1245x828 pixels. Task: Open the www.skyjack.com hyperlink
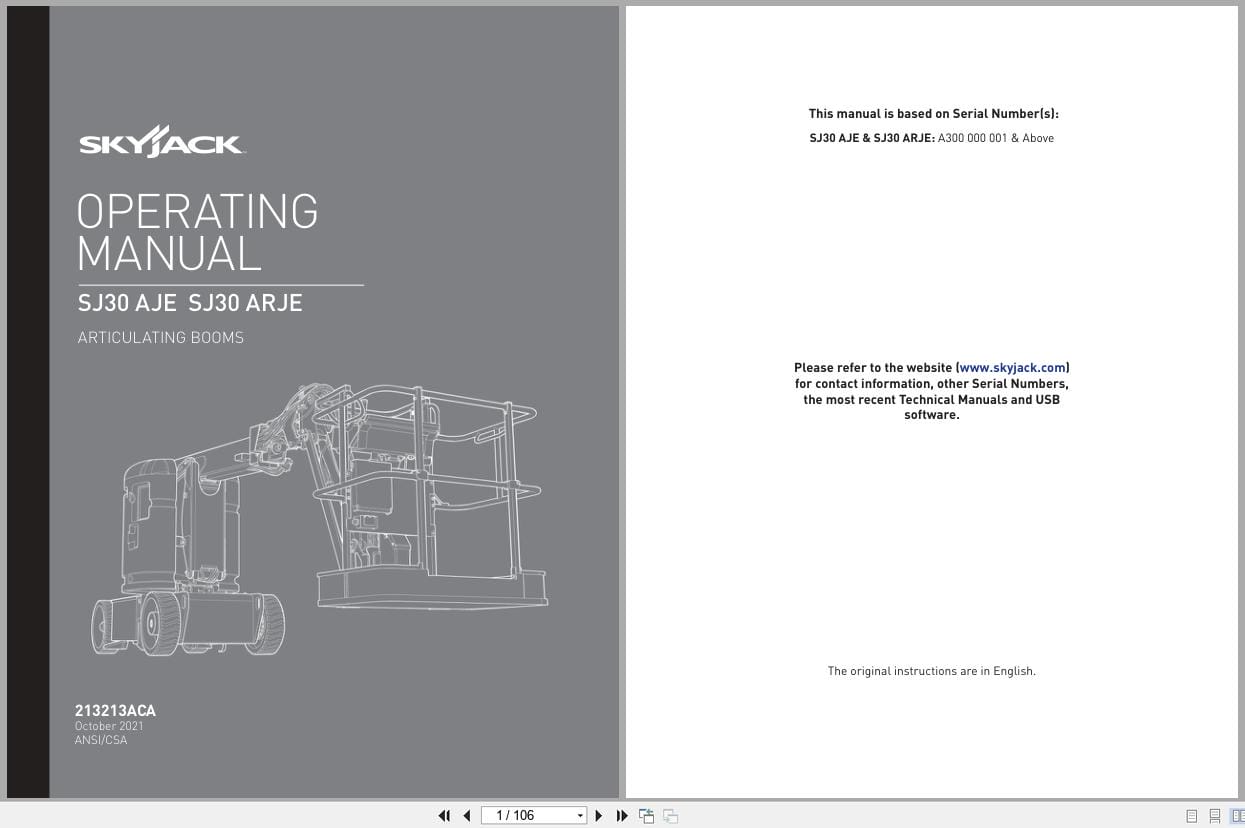(x=1011, y=367)
